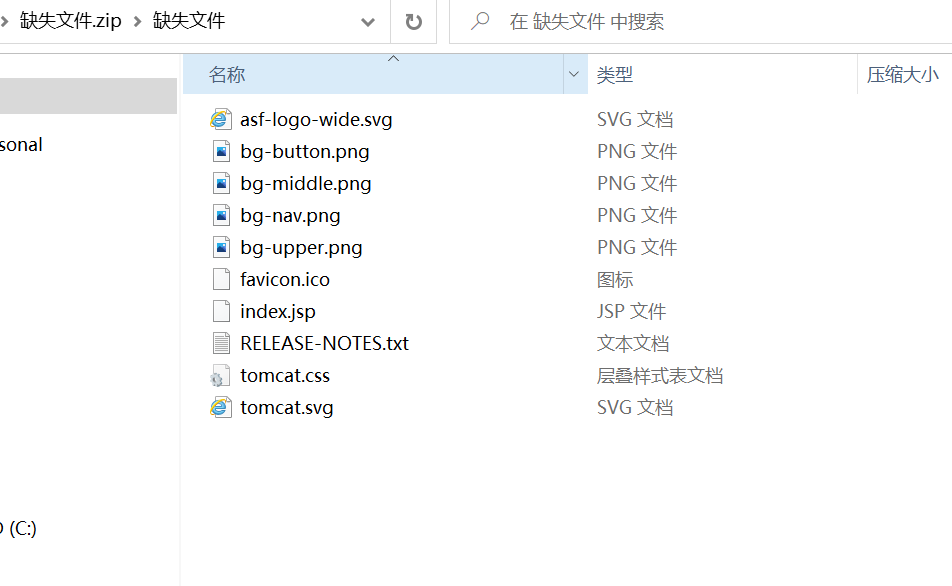Click the 层叠样式表文档 type cell
Screen dimensions: 952x586
coord(659,375)
